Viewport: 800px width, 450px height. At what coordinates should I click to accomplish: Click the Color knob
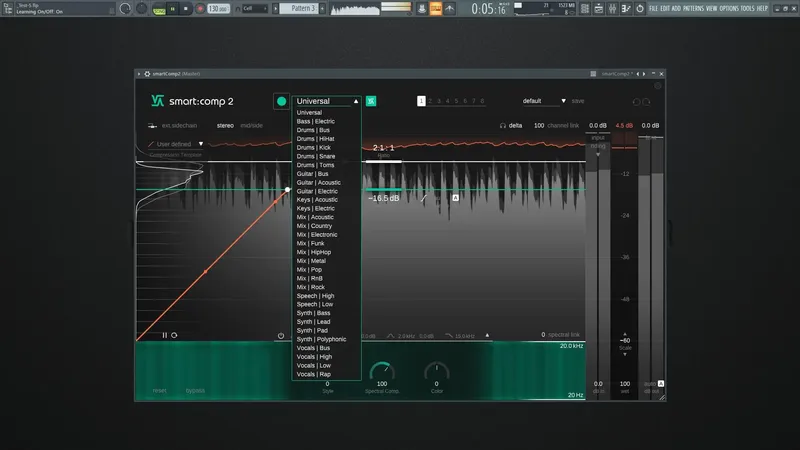point(437,370)
